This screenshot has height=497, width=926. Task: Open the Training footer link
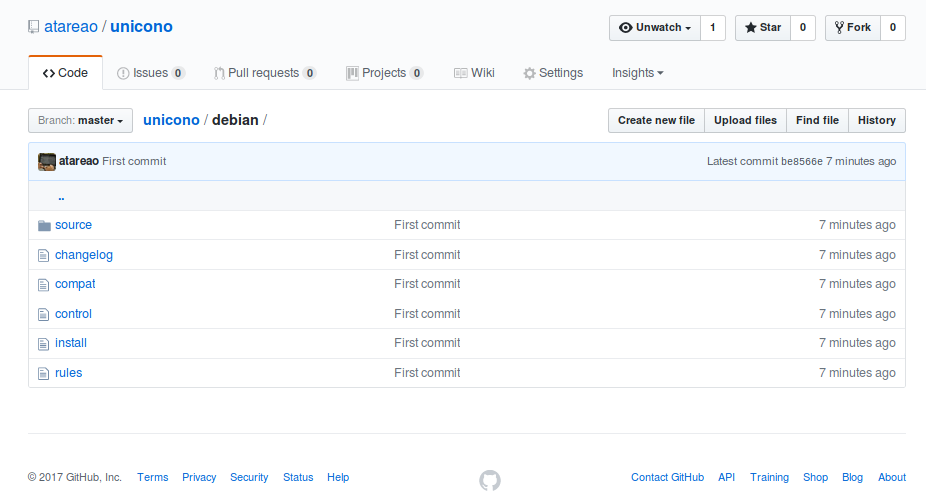click(769, 477)
